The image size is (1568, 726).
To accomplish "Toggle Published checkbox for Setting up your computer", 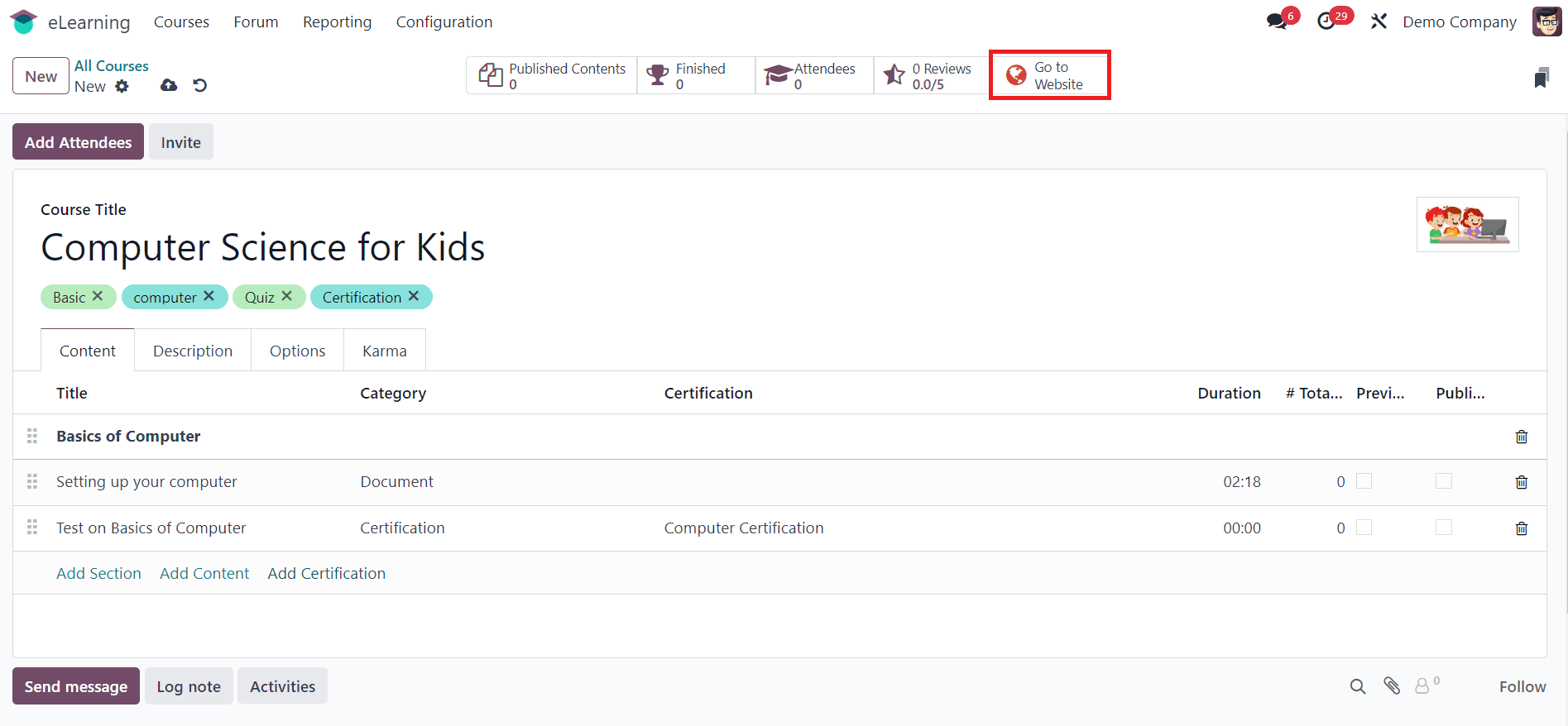I will pos(1443,481).
